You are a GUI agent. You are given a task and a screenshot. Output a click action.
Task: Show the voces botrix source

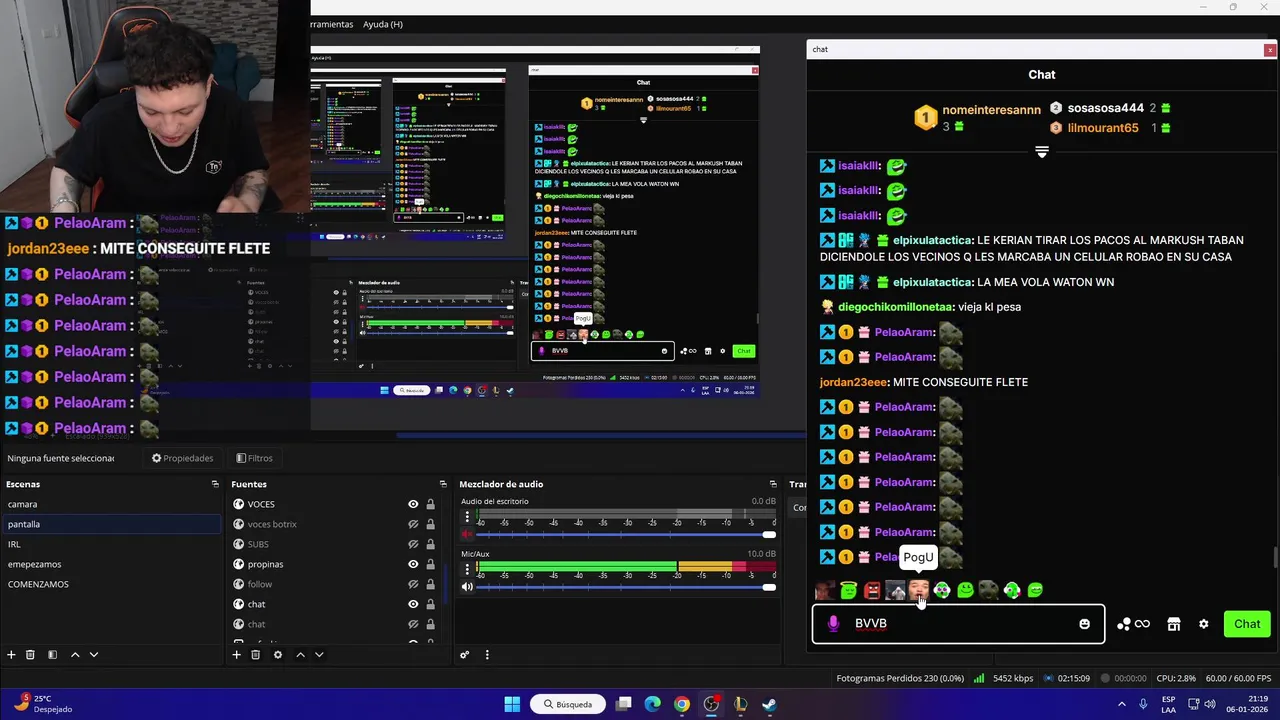click(413, 524)
